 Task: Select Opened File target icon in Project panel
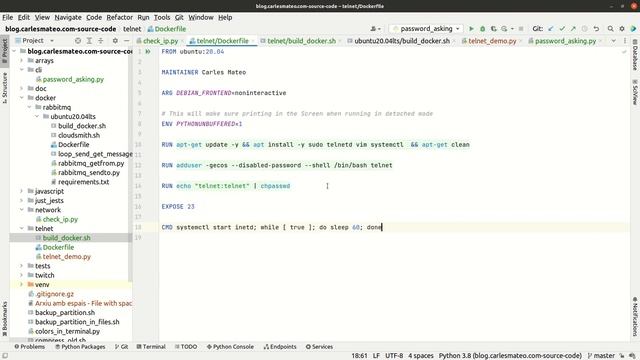point(78,40)
